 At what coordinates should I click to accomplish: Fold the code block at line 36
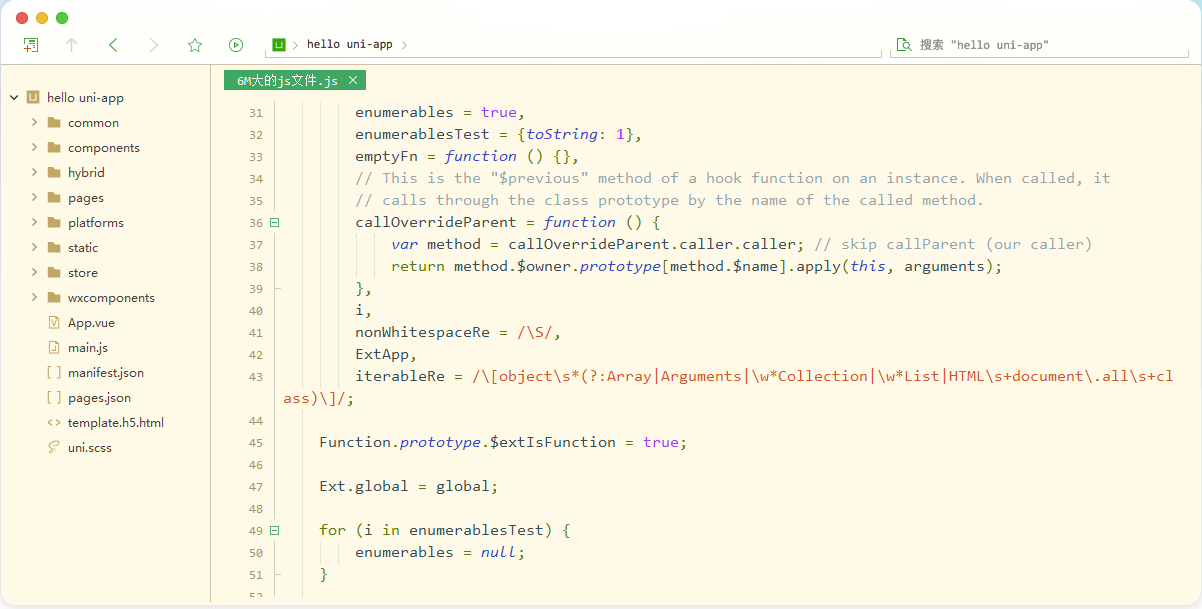pyautogui.click(x=274, y=223)
